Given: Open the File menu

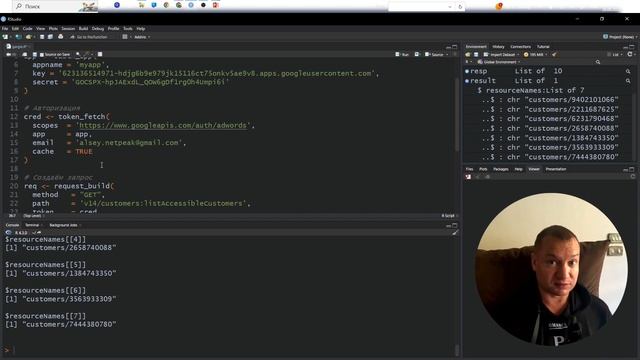Looking at the screenshot, I should click(5, 29).
